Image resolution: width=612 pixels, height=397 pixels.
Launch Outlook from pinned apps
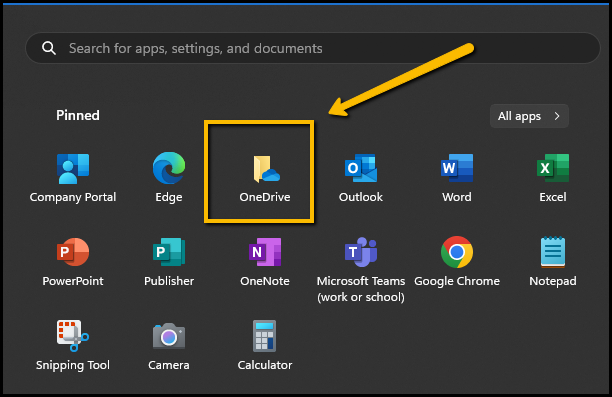pyautogui.click(x=361, y=178)
